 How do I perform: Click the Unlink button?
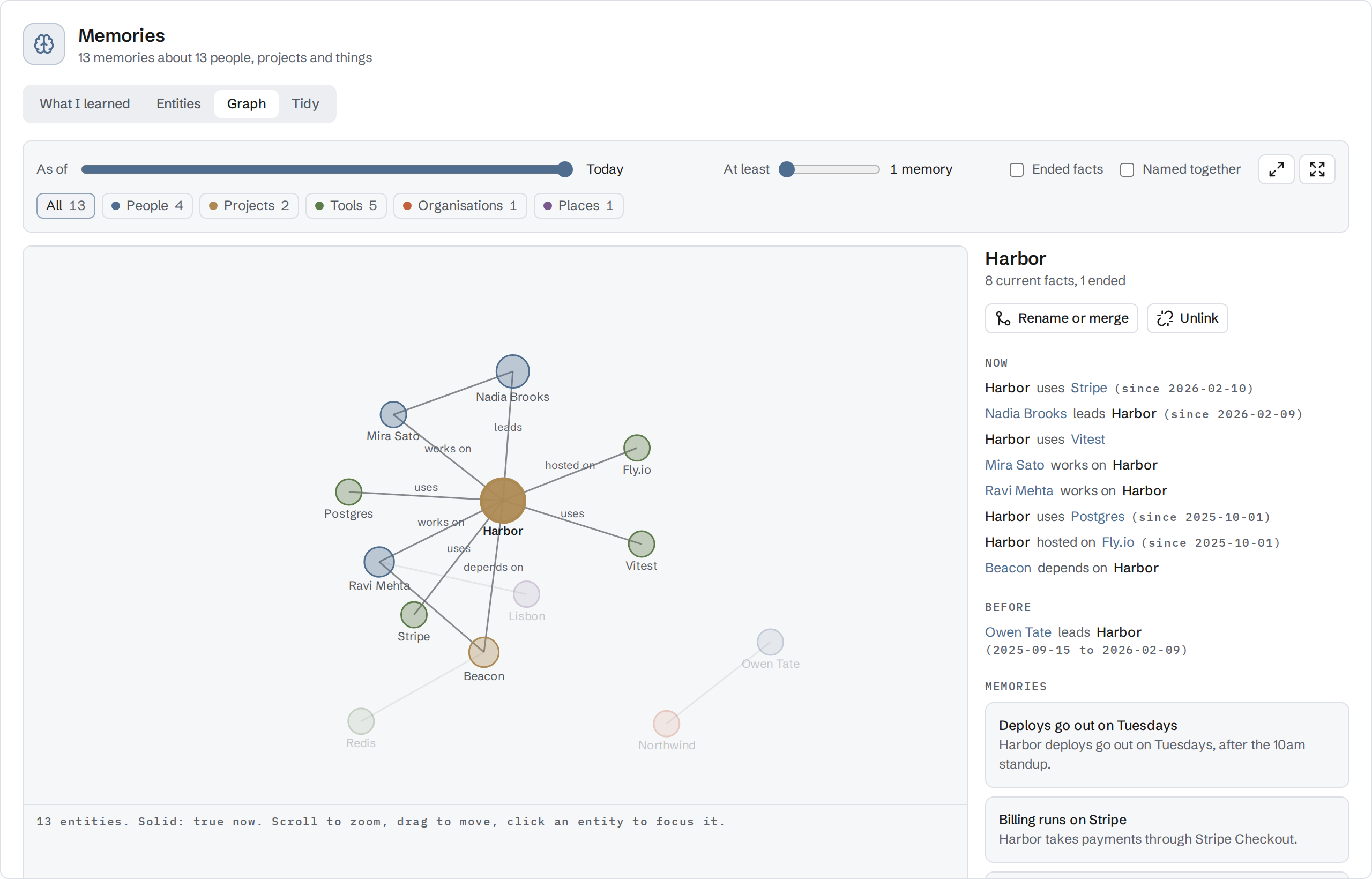click(1188, 318)
